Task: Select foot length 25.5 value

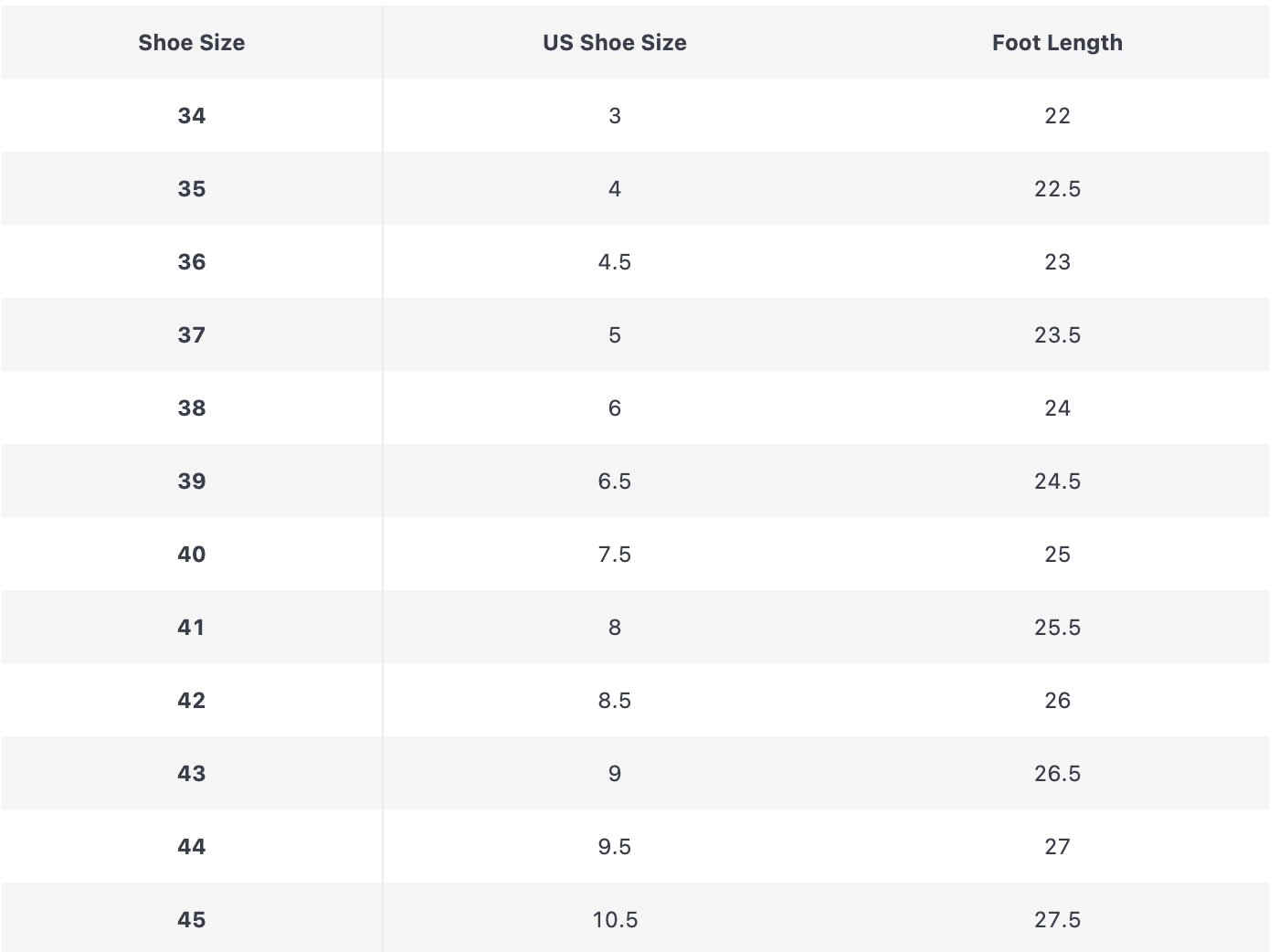Action: pos(1057,628)
